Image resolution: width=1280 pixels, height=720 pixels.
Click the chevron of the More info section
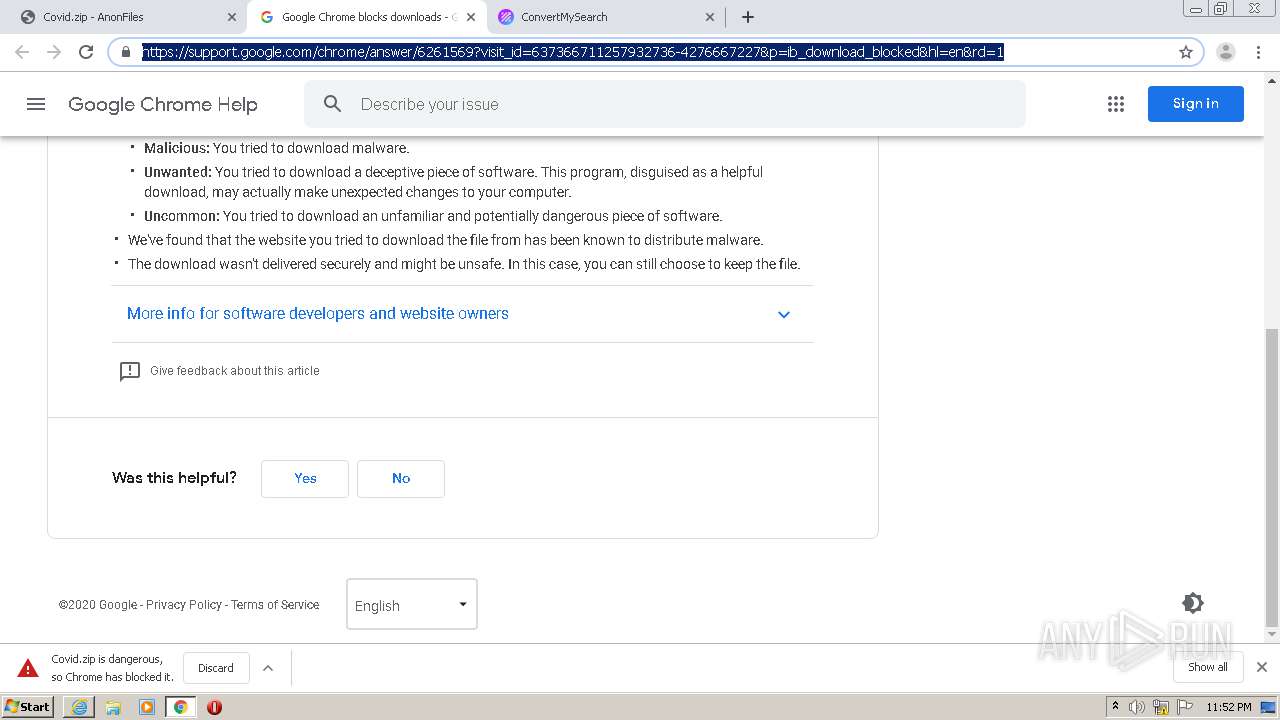(x=784, y=314)
